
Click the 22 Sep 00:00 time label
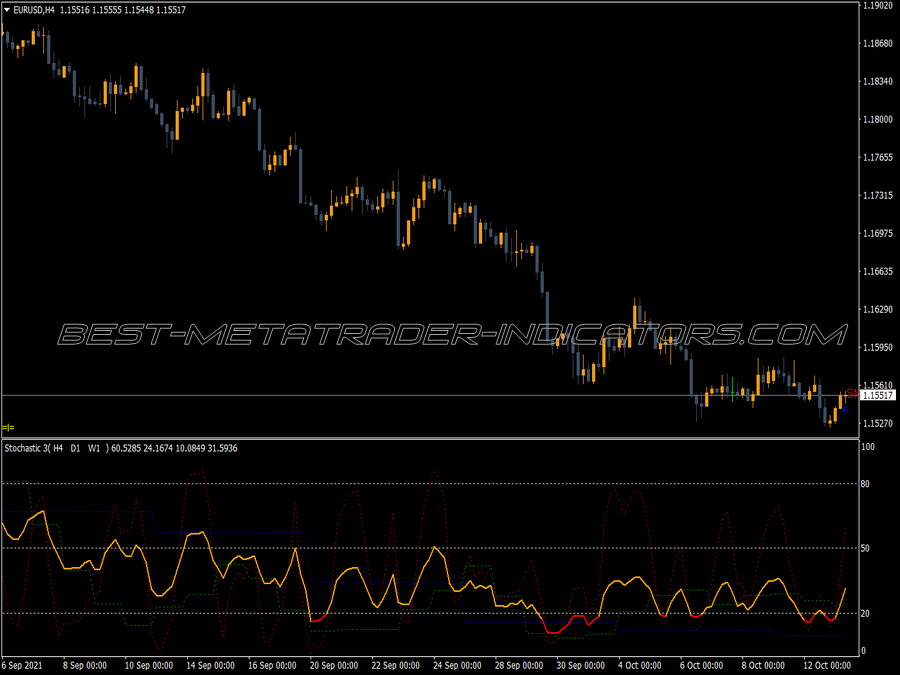coord(395,665)
